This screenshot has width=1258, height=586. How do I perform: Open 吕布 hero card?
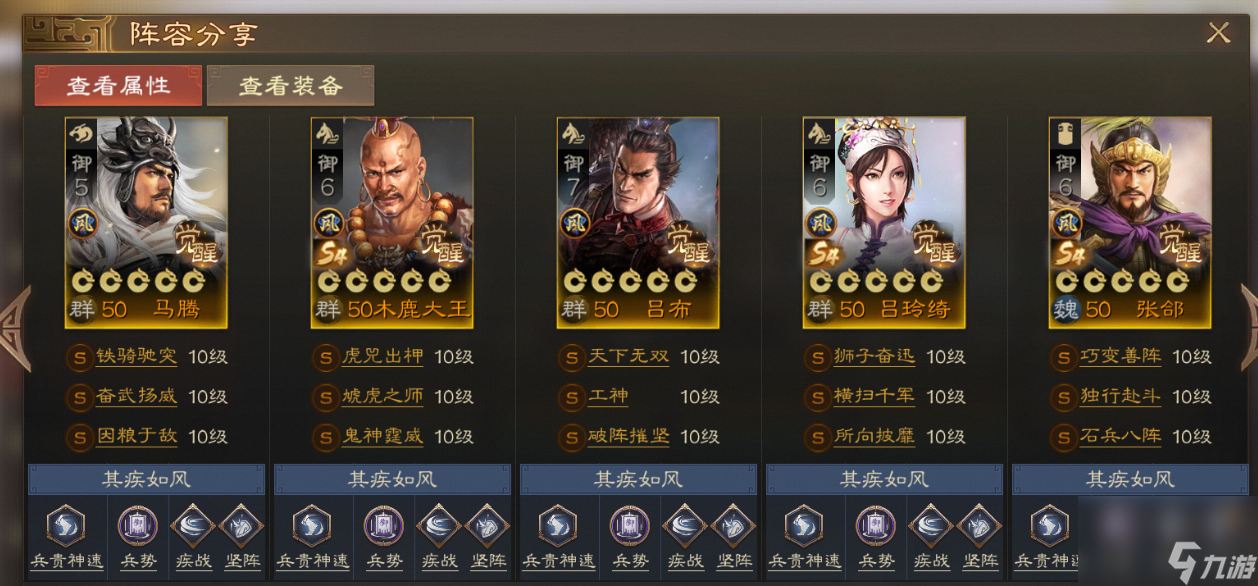pyautogui.click(x=638, y=223)
